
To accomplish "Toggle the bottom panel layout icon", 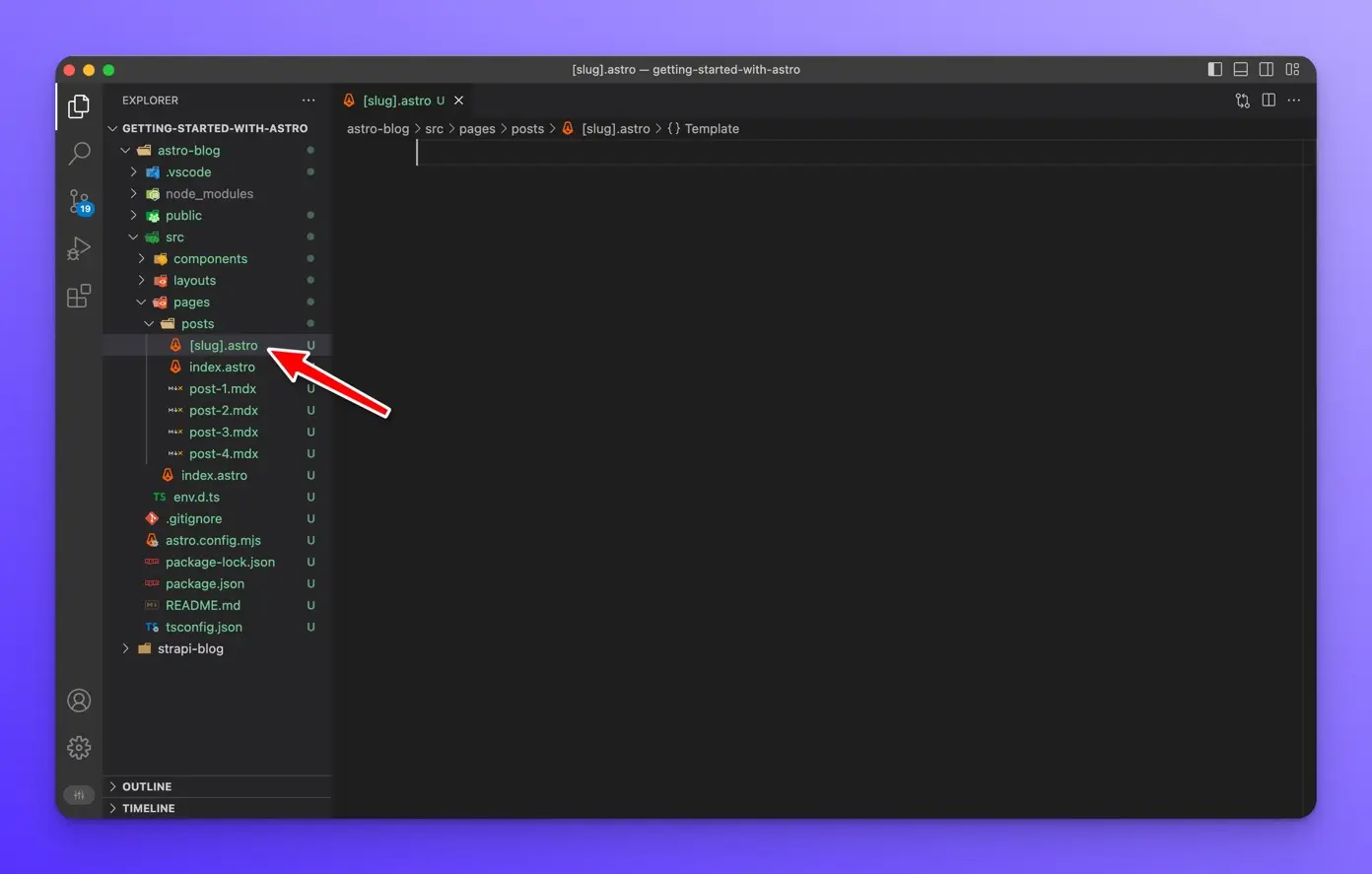I will (x=1241, y=69).
